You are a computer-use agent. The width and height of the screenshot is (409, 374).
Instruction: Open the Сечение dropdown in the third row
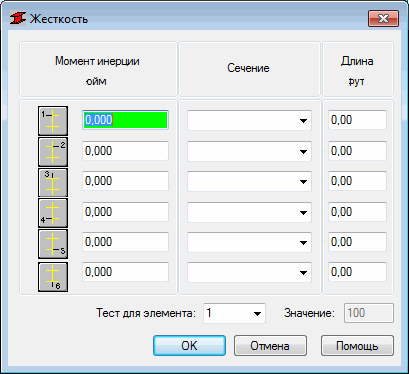pyautogui.click(x=249, y=181)
